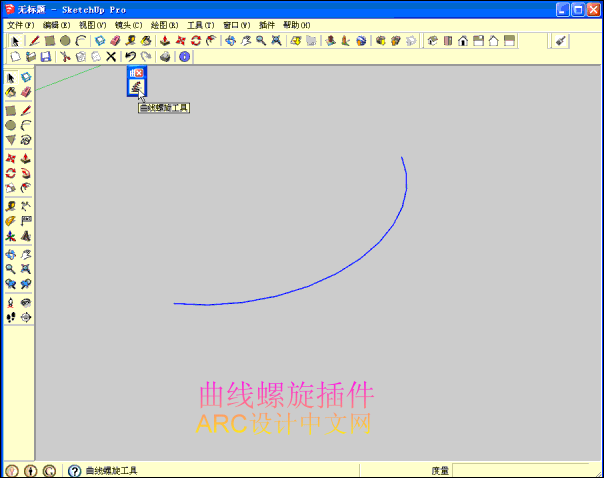Click the Open file icon

pyautogui.click(x=30, y=57)
